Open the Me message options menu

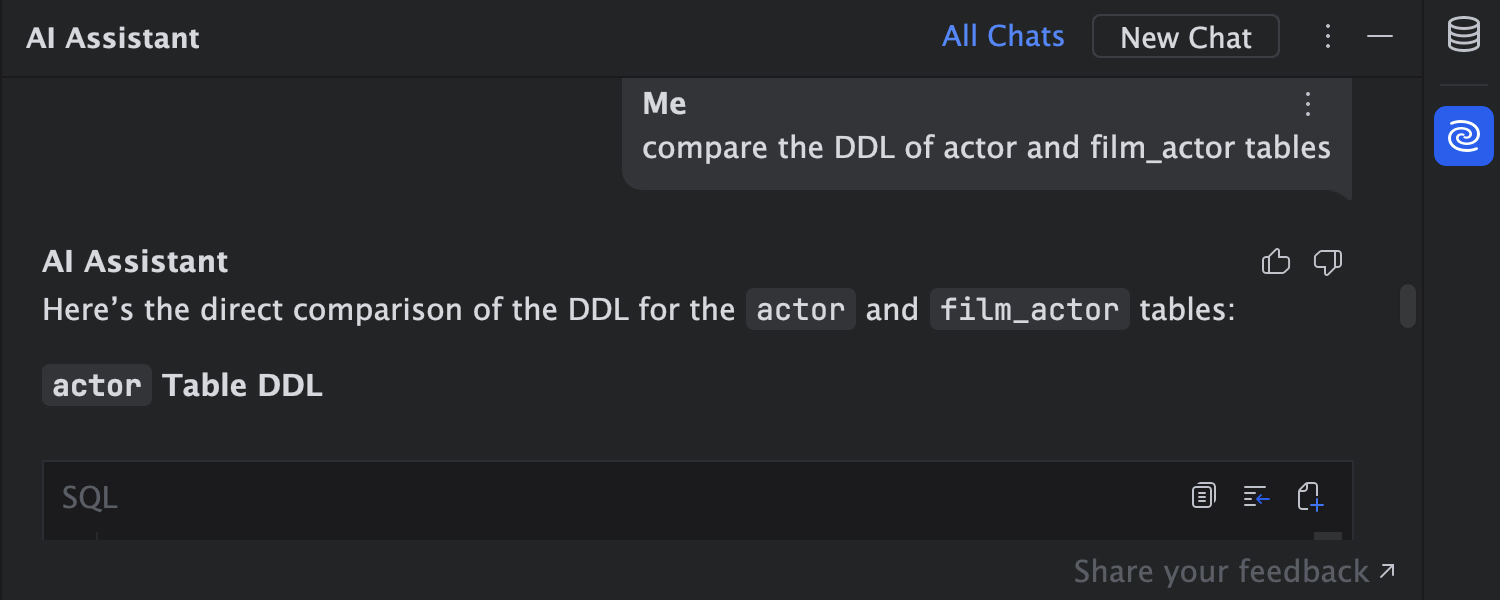(1307, 104)
